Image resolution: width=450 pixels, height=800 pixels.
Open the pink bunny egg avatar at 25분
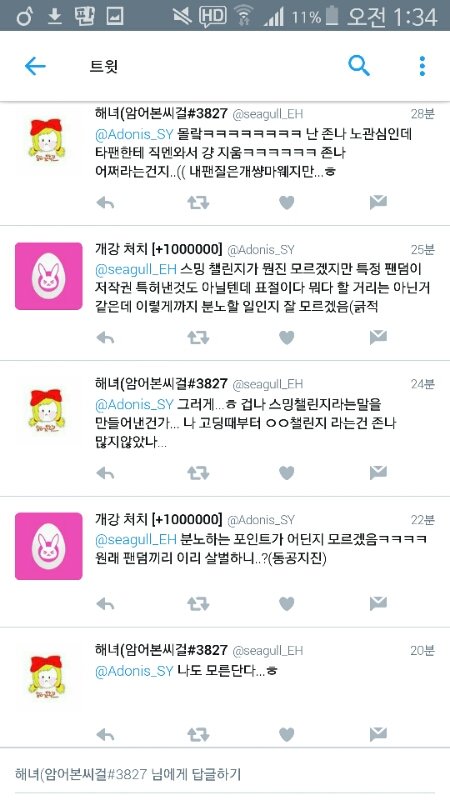point(48,276)
